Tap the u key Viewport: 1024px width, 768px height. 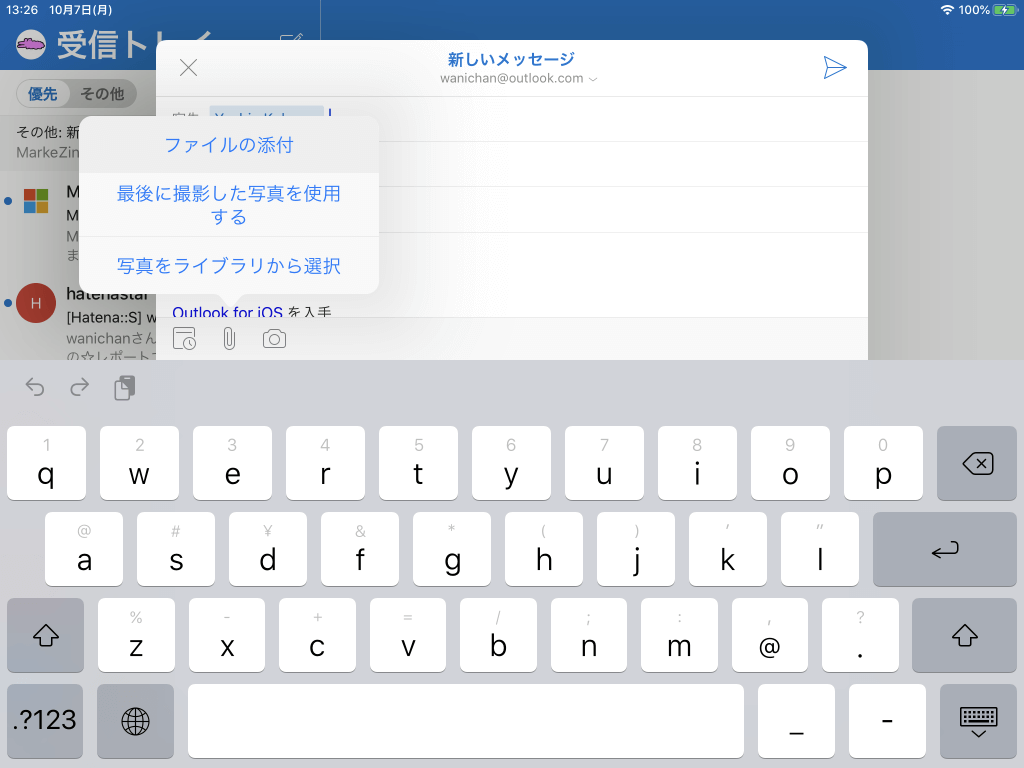coord(604,464)
